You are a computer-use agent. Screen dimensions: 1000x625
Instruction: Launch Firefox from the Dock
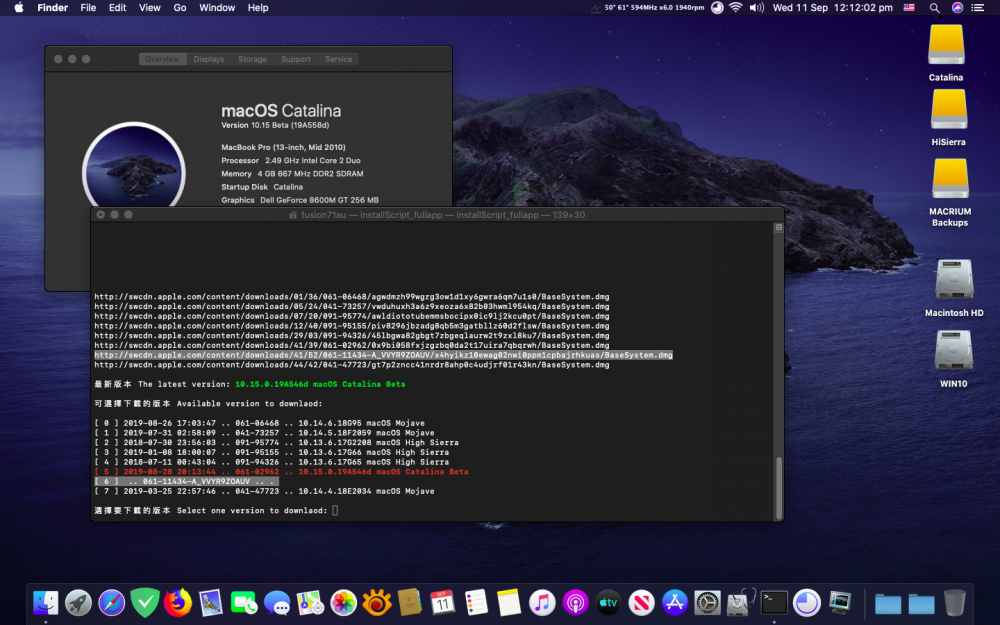[178, 602]
